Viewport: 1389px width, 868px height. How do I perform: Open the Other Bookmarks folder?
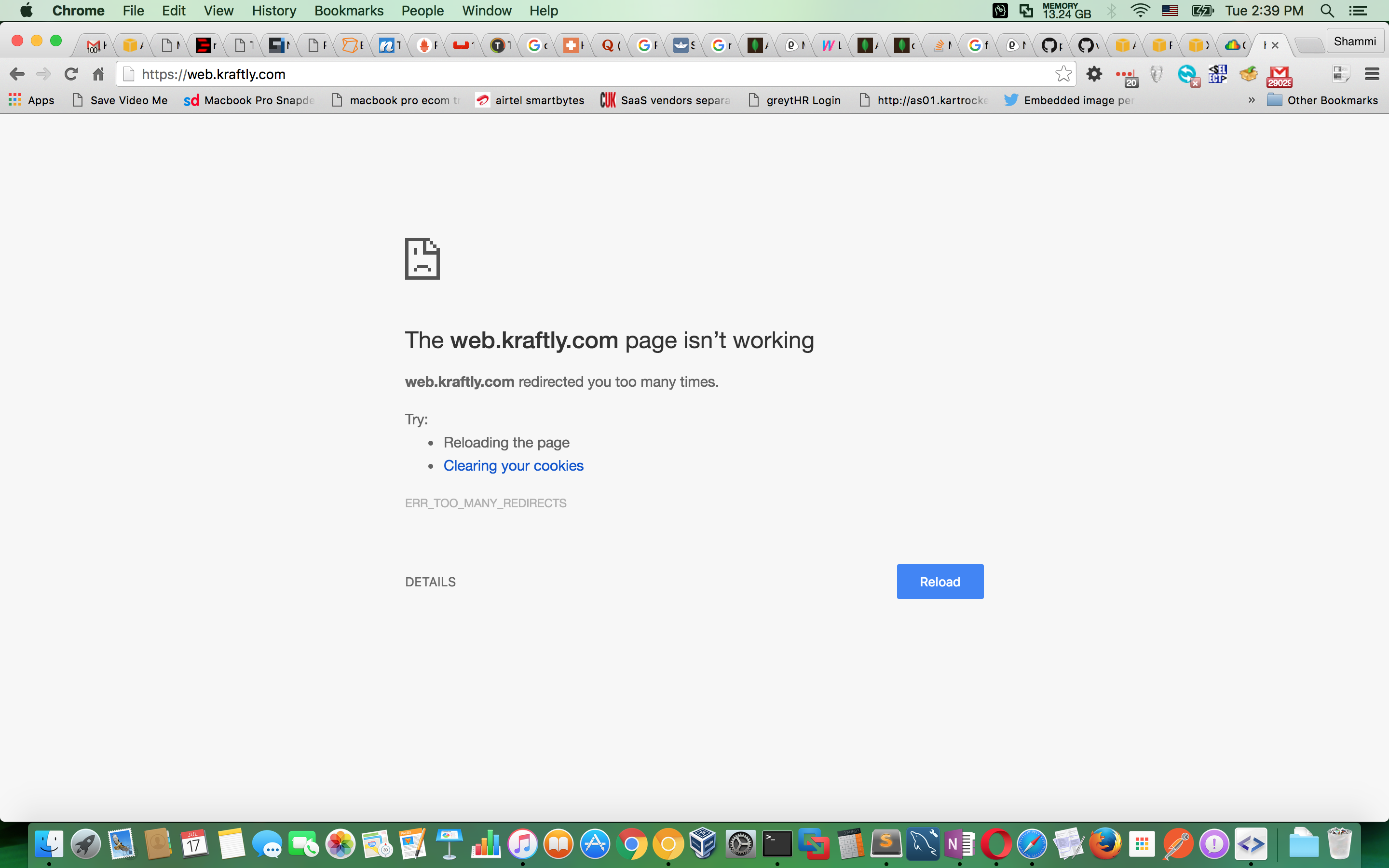[x=1322, y=100]
